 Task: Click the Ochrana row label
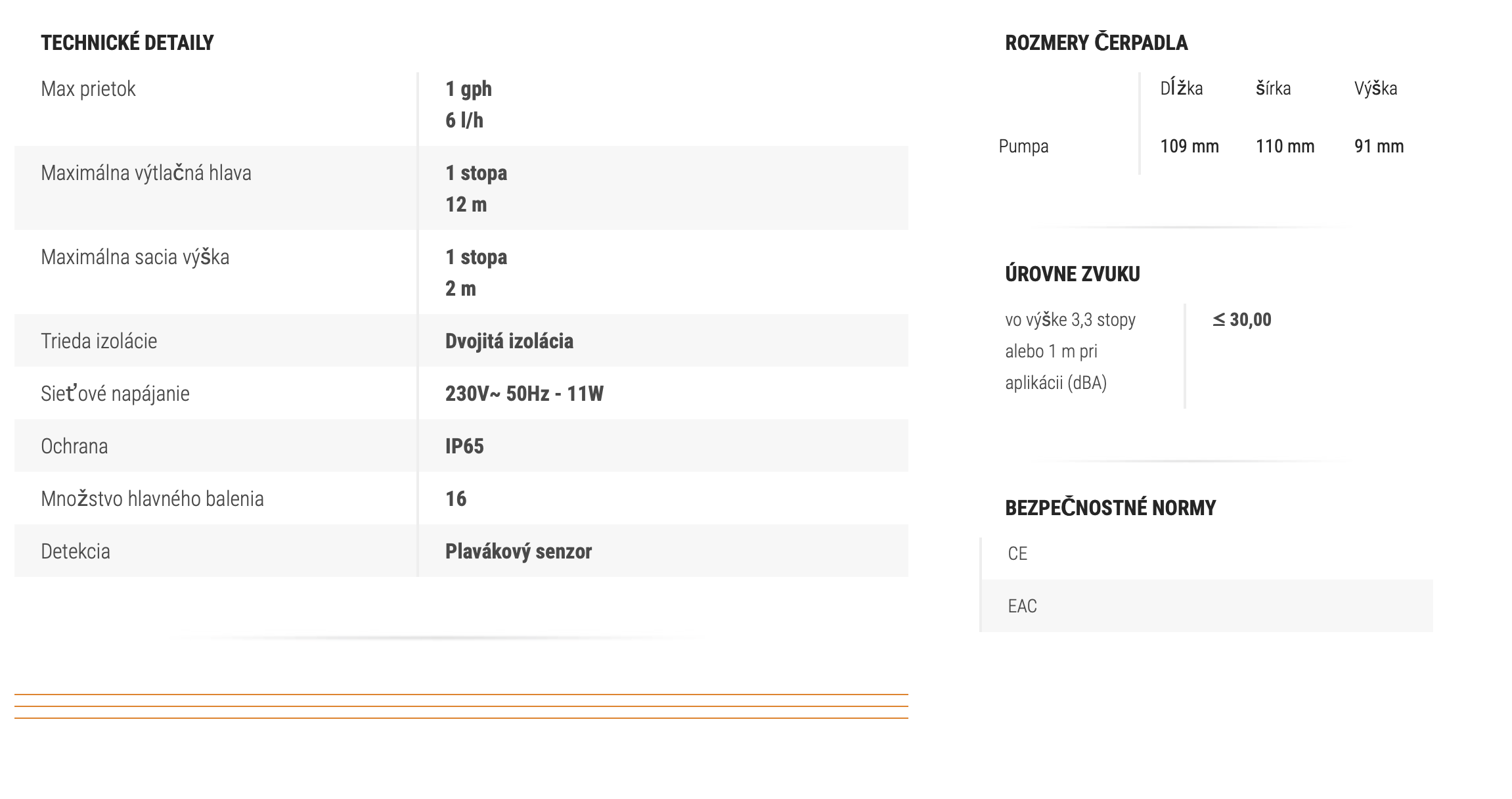(x=74, y=446)
